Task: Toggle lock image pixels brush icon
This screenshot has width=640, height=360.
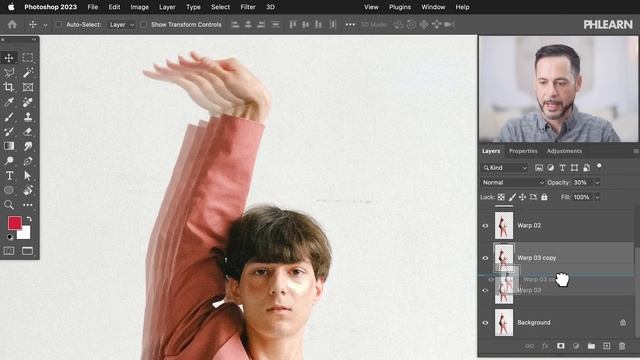Action: pos(512,197)
